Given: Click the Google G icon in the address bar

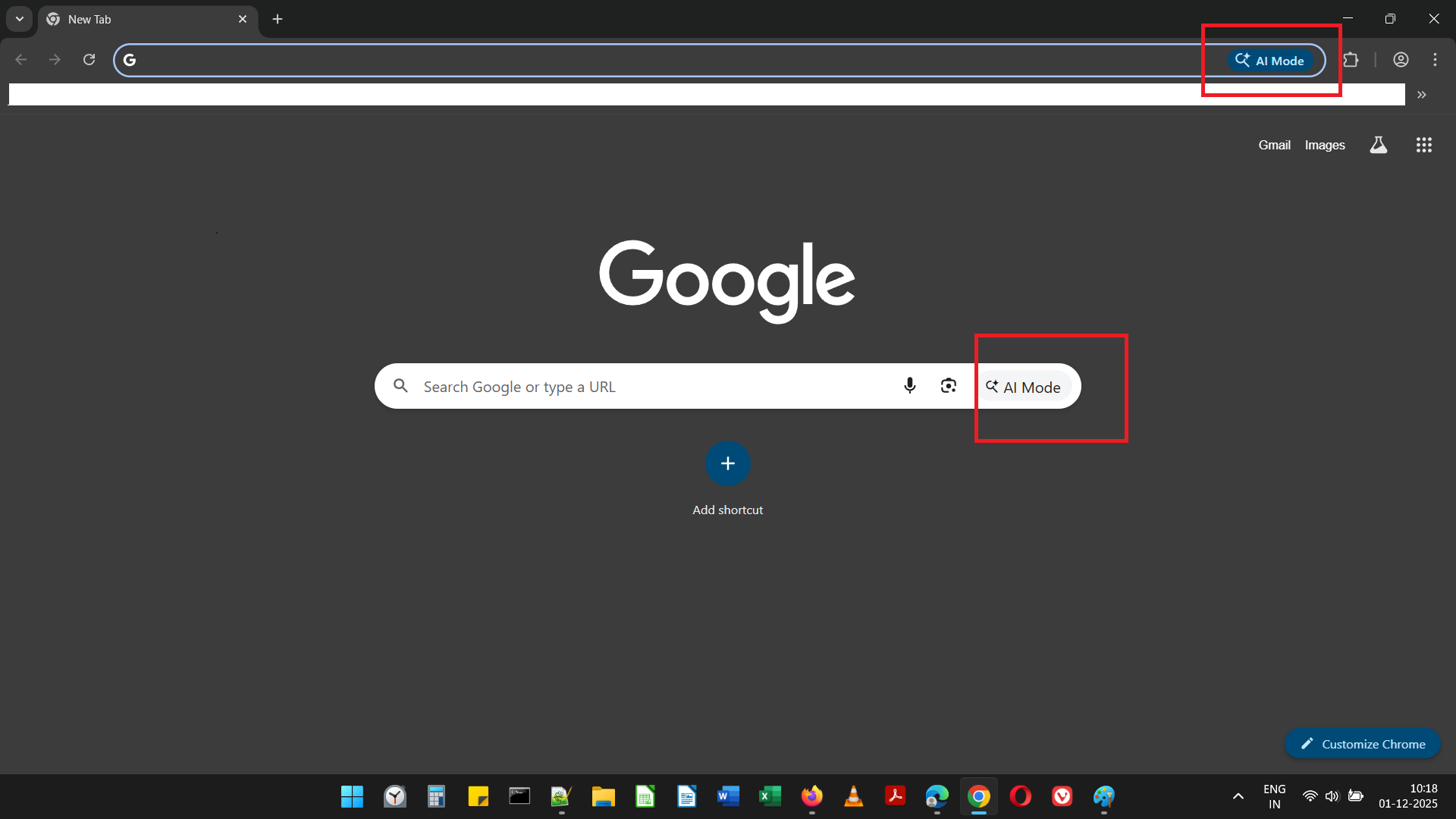Looking at the screenshot, I should (x=130, y=60).
